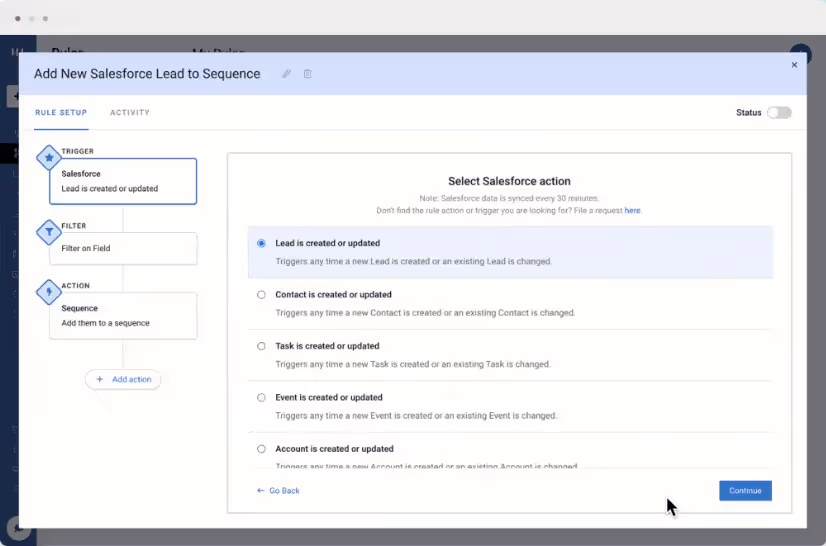Open the Filter on Field step card
This screenshot has width=826, height=546.
[123, 248]
